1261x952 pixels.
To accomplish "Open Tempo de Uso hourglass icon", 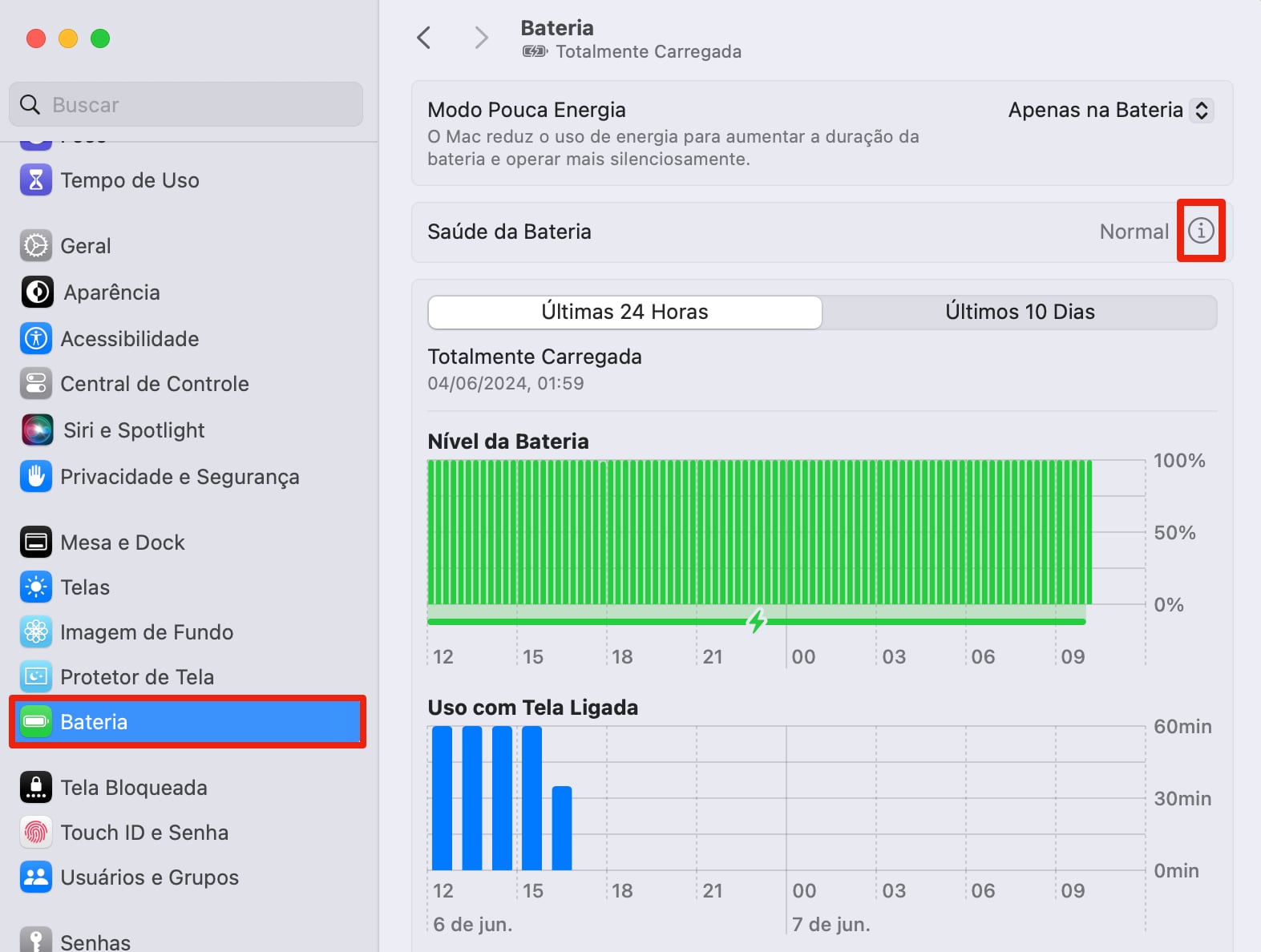I will 36,180.
